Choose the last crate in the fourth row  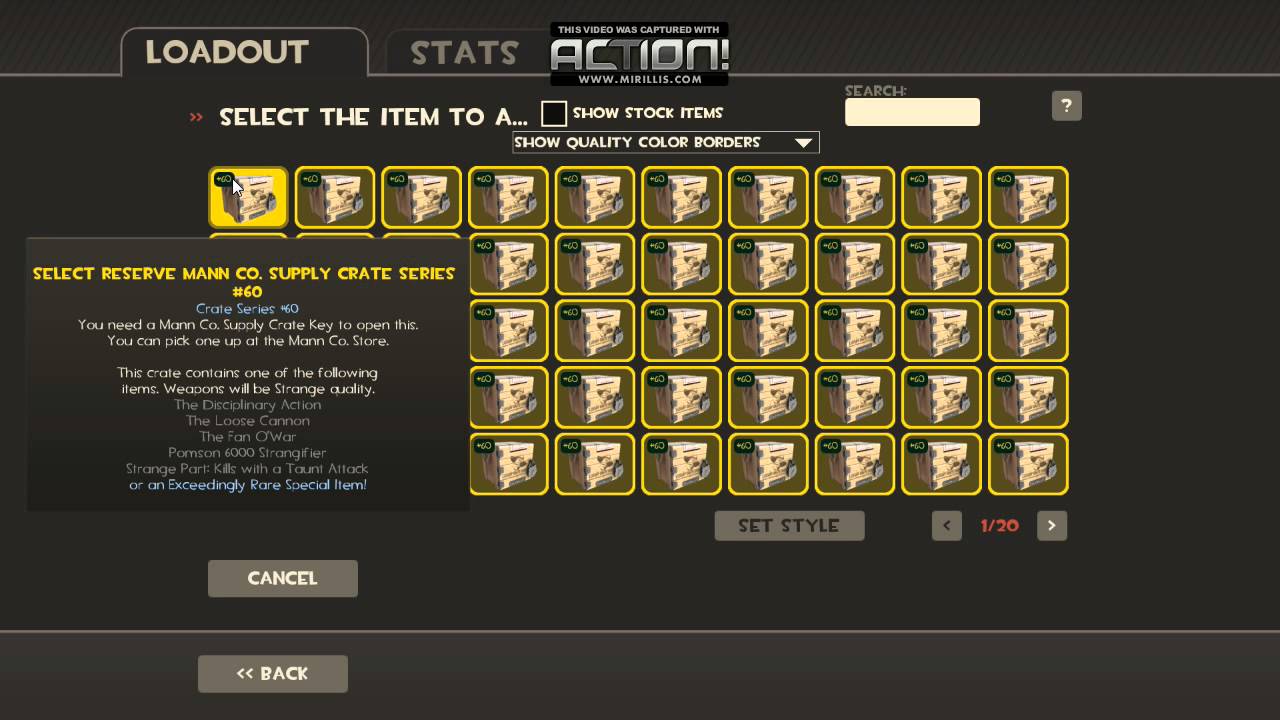pyautogui.click(x=1028, y=397)
